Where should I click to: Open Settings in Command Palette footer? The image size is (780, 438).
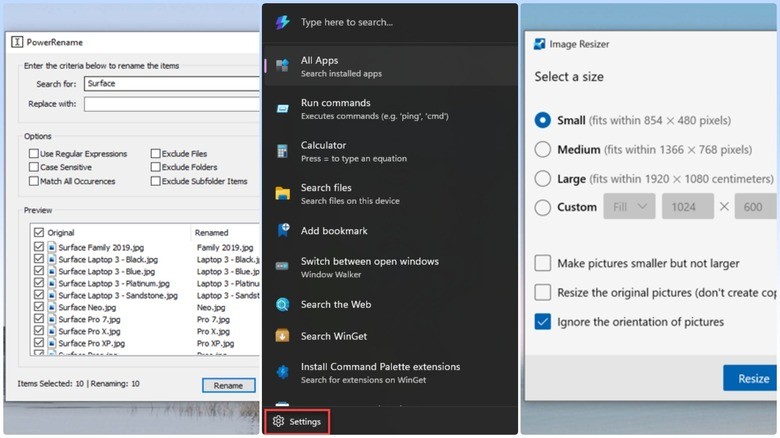(297, 422)
